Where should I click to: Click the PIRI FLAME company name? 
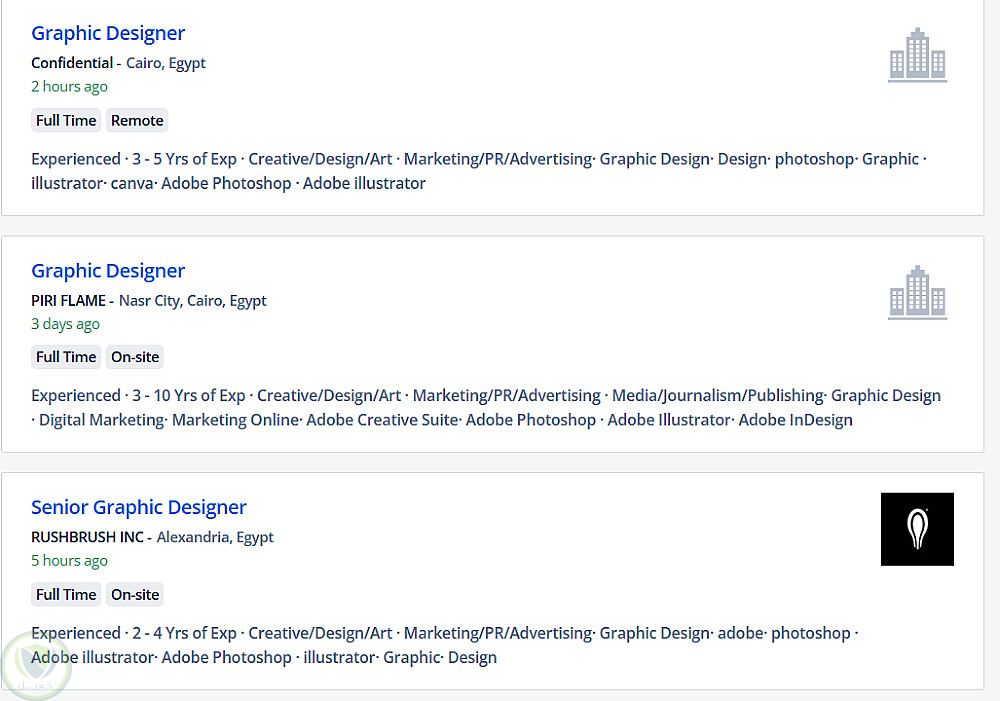(69, 300)
